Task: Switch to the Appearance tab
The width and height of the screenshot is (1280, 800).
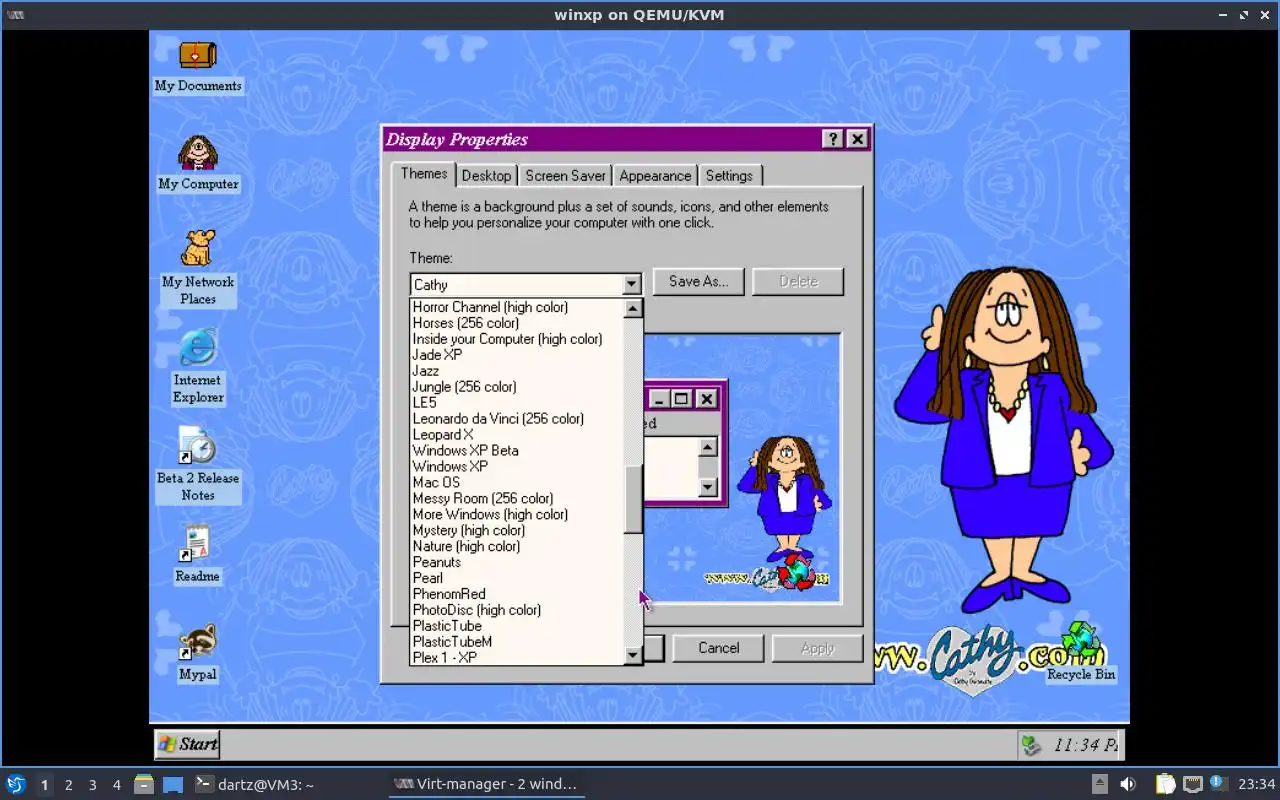Action: 655,176
